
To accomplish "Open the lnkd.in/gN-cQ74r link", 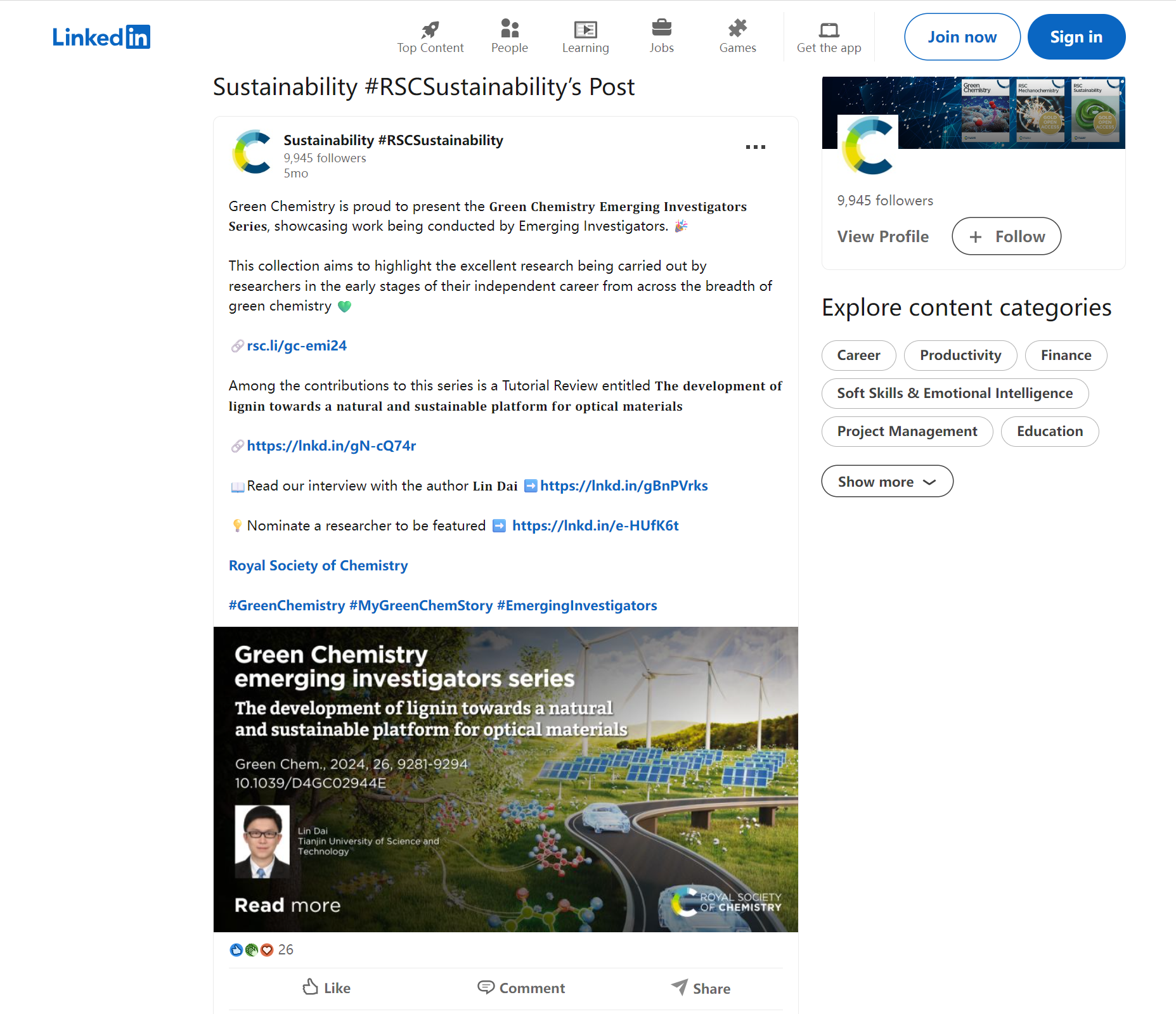I will tap(332, 446).
